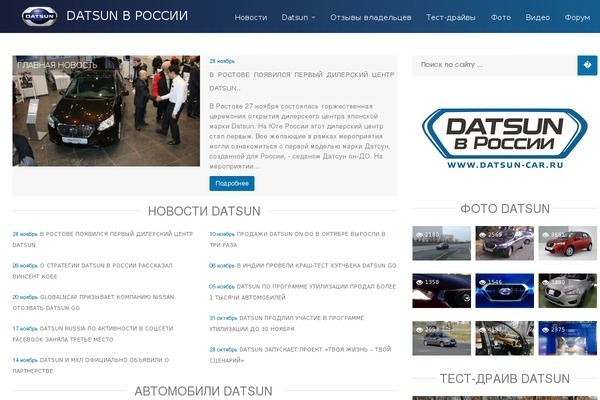Image resolution: width=600 pixels, height=400 pixels.
Task: Open the car interior photo thumbnail
Action: pos(504,338)
